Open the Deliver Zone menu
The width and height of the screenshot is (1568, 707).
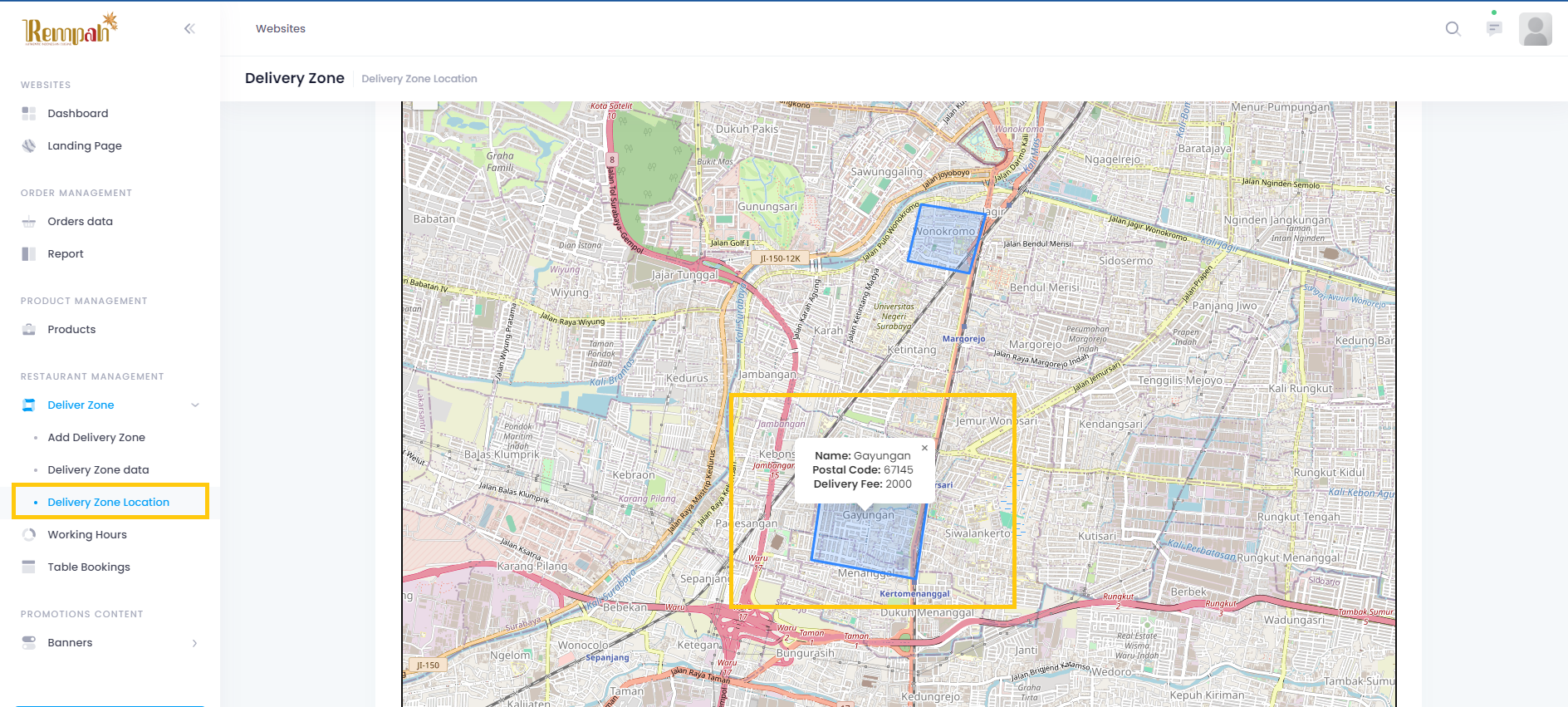coord(81,405)
